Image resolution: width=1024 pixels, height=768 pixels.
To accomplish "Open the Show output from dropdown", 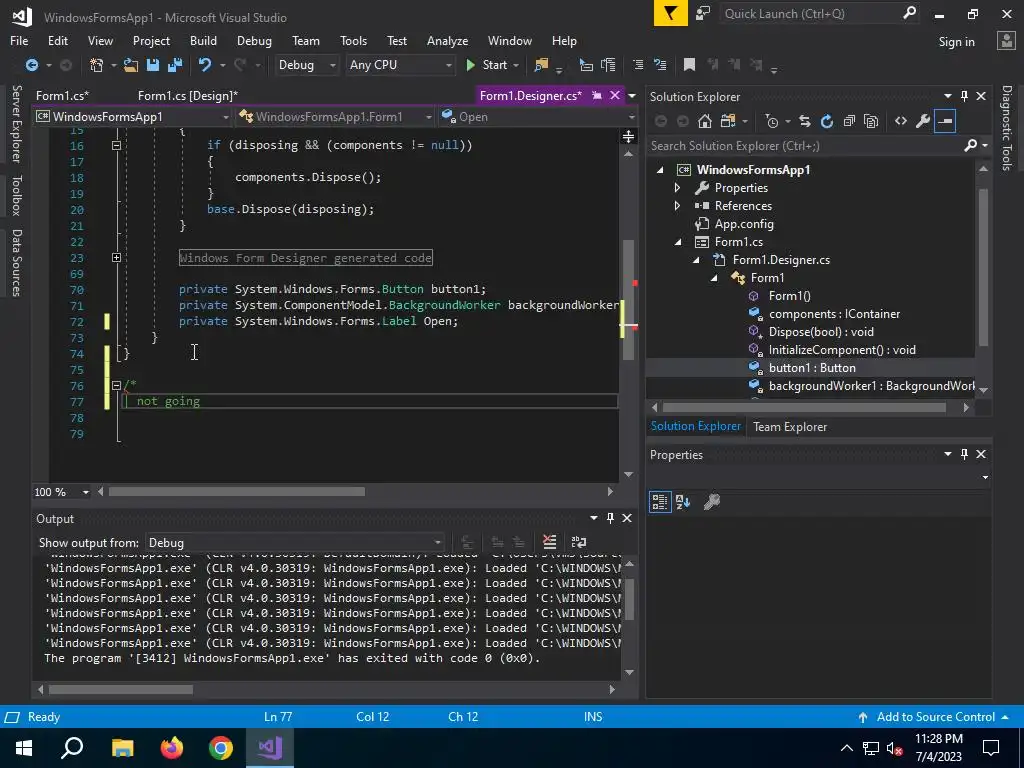I will [x=294, y=543].
